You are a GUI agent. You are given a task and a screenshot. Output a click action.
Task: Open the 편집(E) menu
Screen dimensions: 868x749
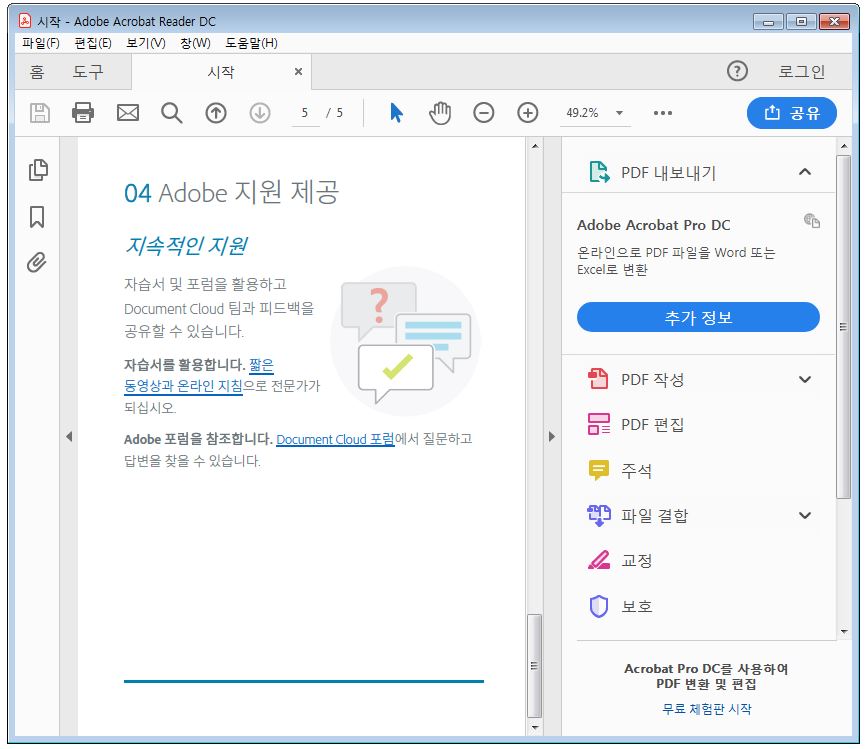93,43
